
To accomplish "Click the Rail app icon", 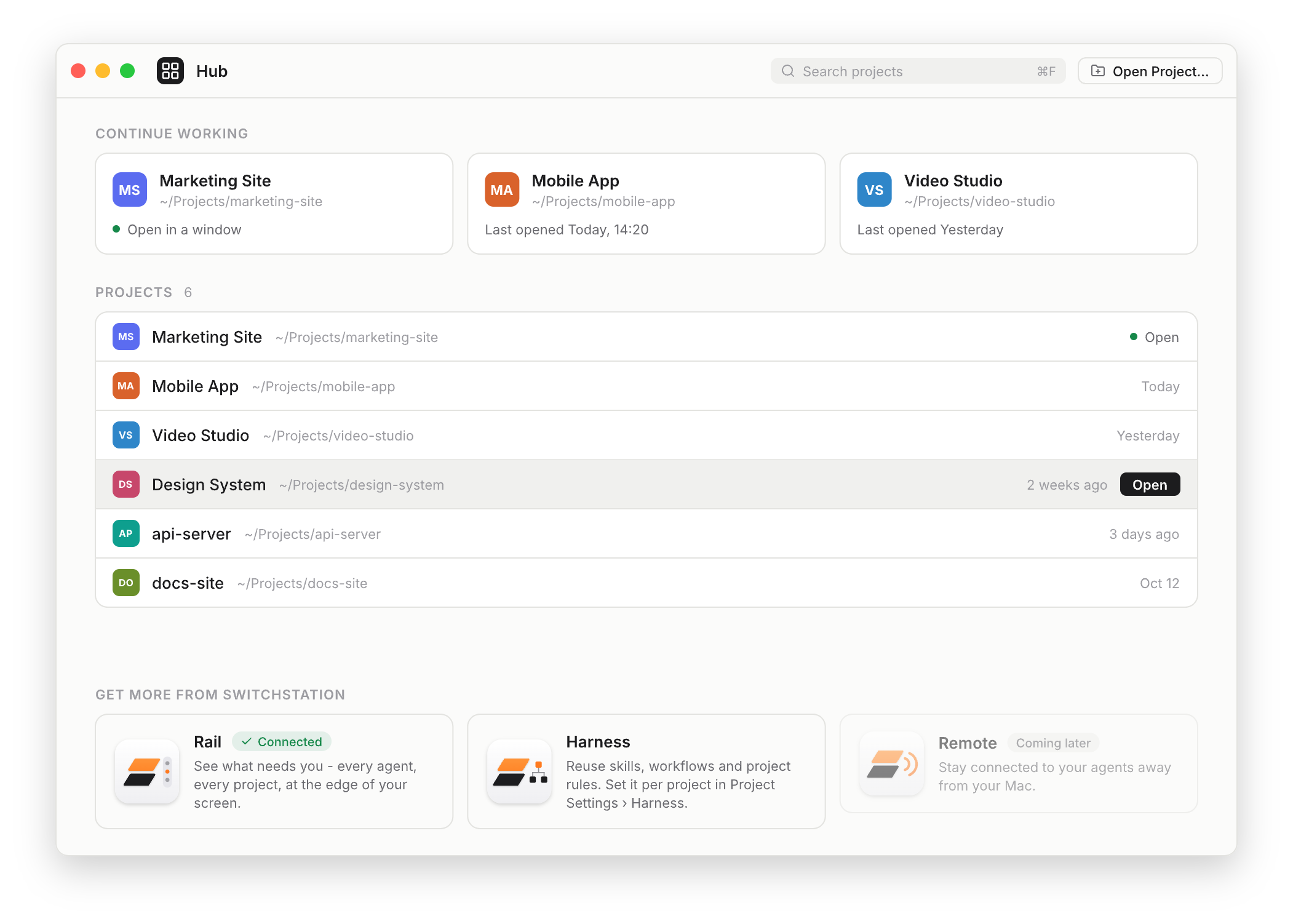I will (x=147, y=771).
